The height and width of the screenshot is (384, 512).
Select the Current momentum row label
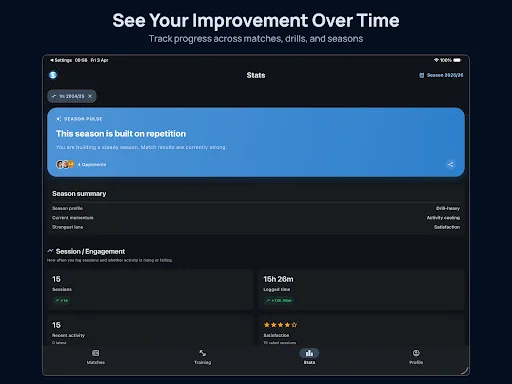coord(73,218)
